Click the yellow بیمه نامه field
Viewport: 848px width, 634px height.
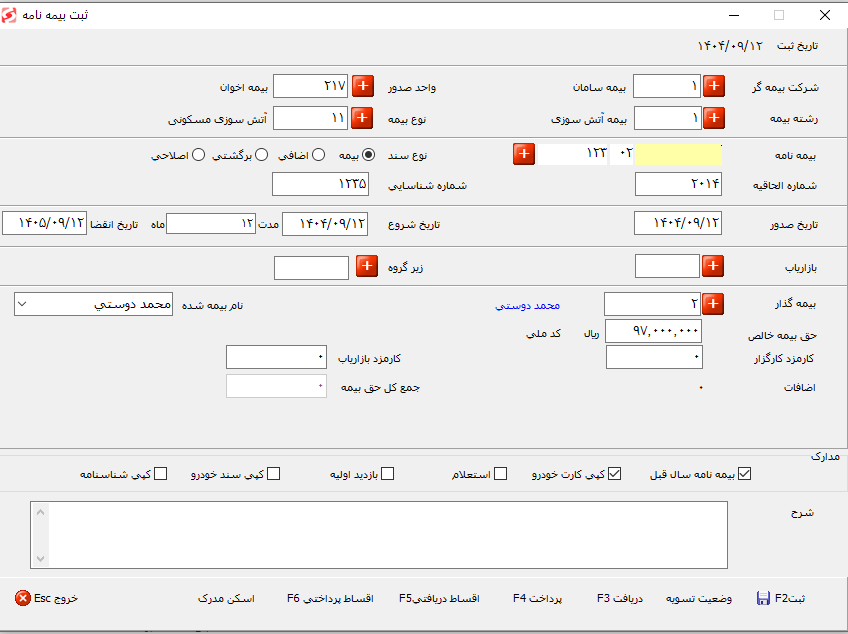(x=678, y=154)
